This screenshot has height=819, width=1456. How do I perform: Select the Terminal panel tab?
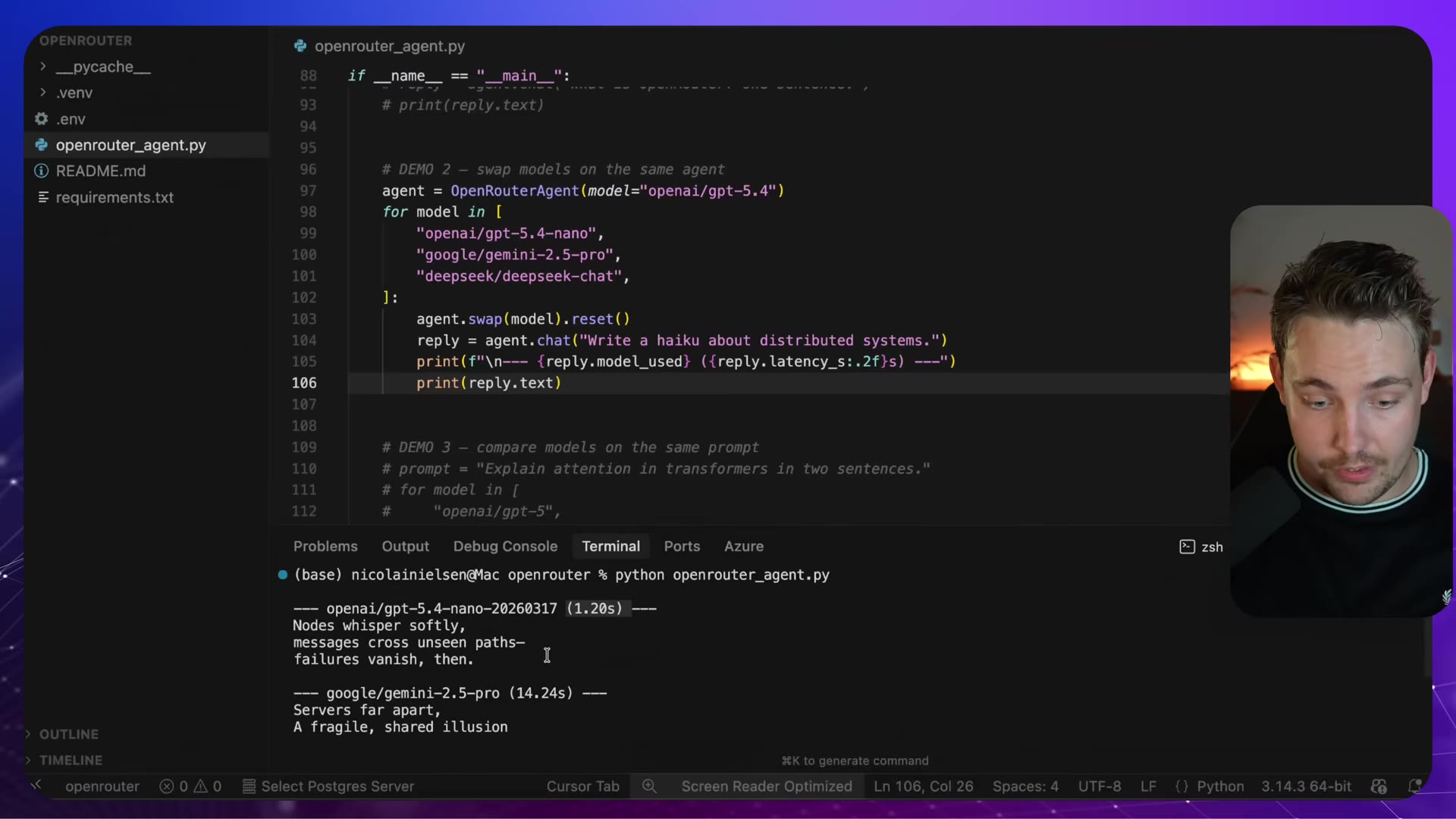pyautogui.click(x=610, y=547)
